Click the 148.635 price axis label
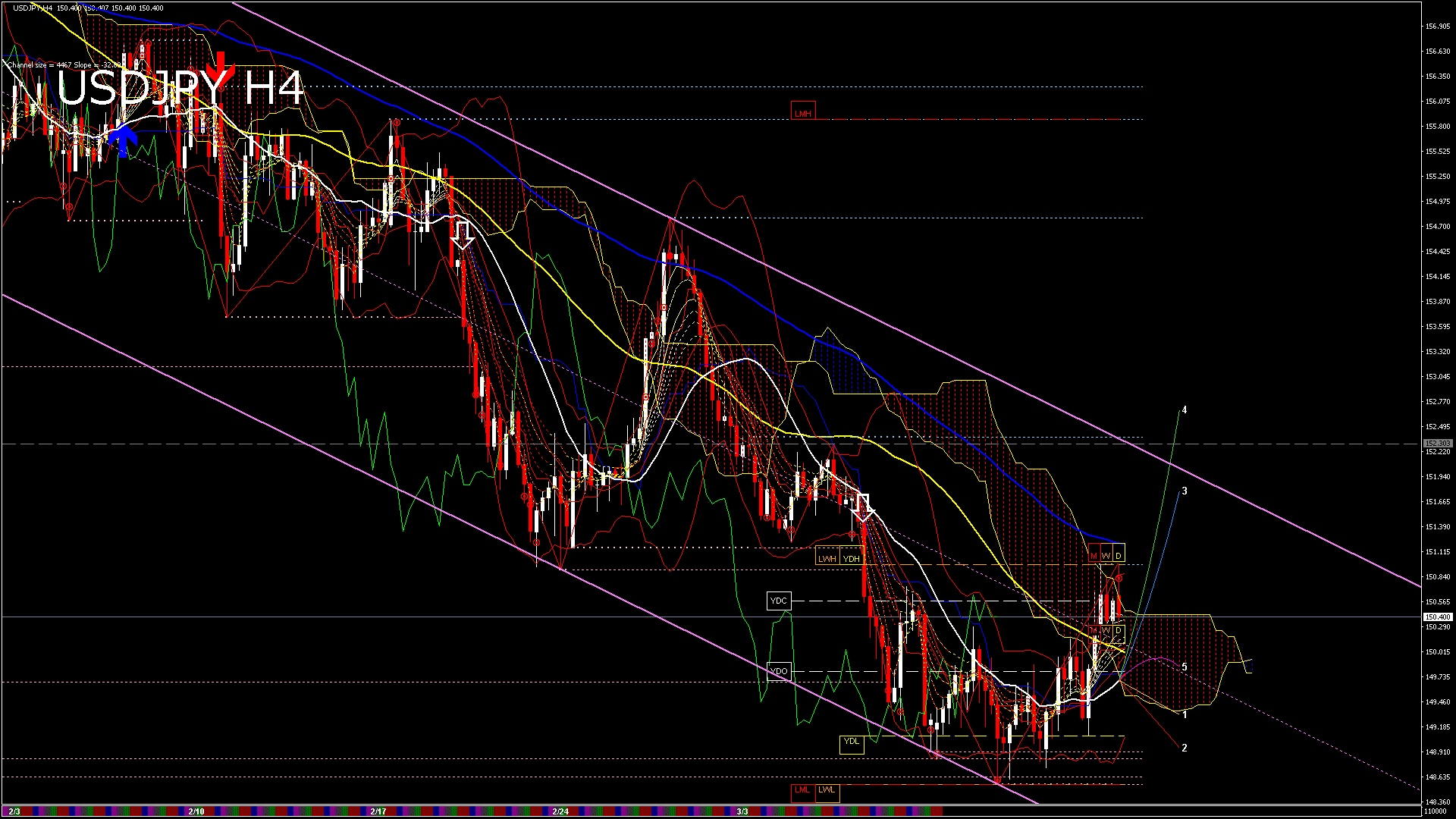The width and height of the screenshot is (1456, 819). [1438, 777]
